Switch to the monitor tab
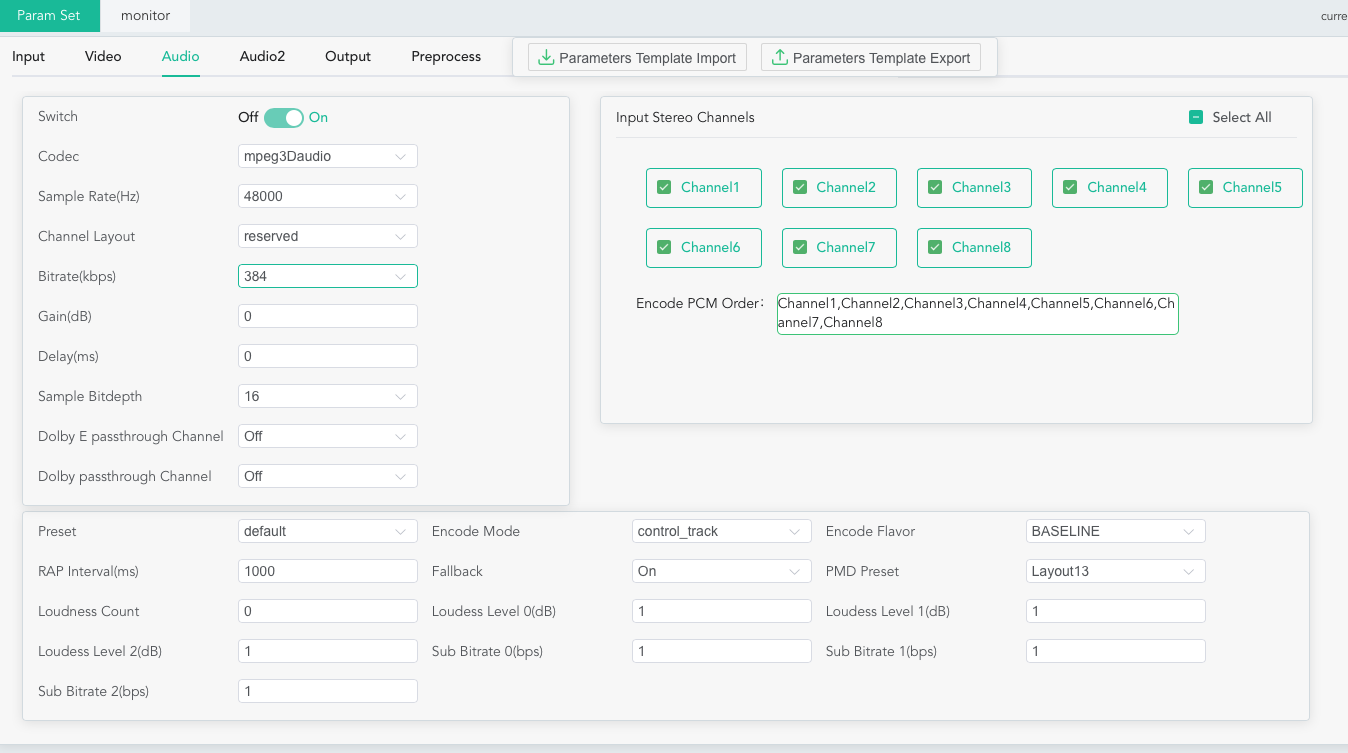The width and height of the screenshot is (1348, 753). click(145, 16)
